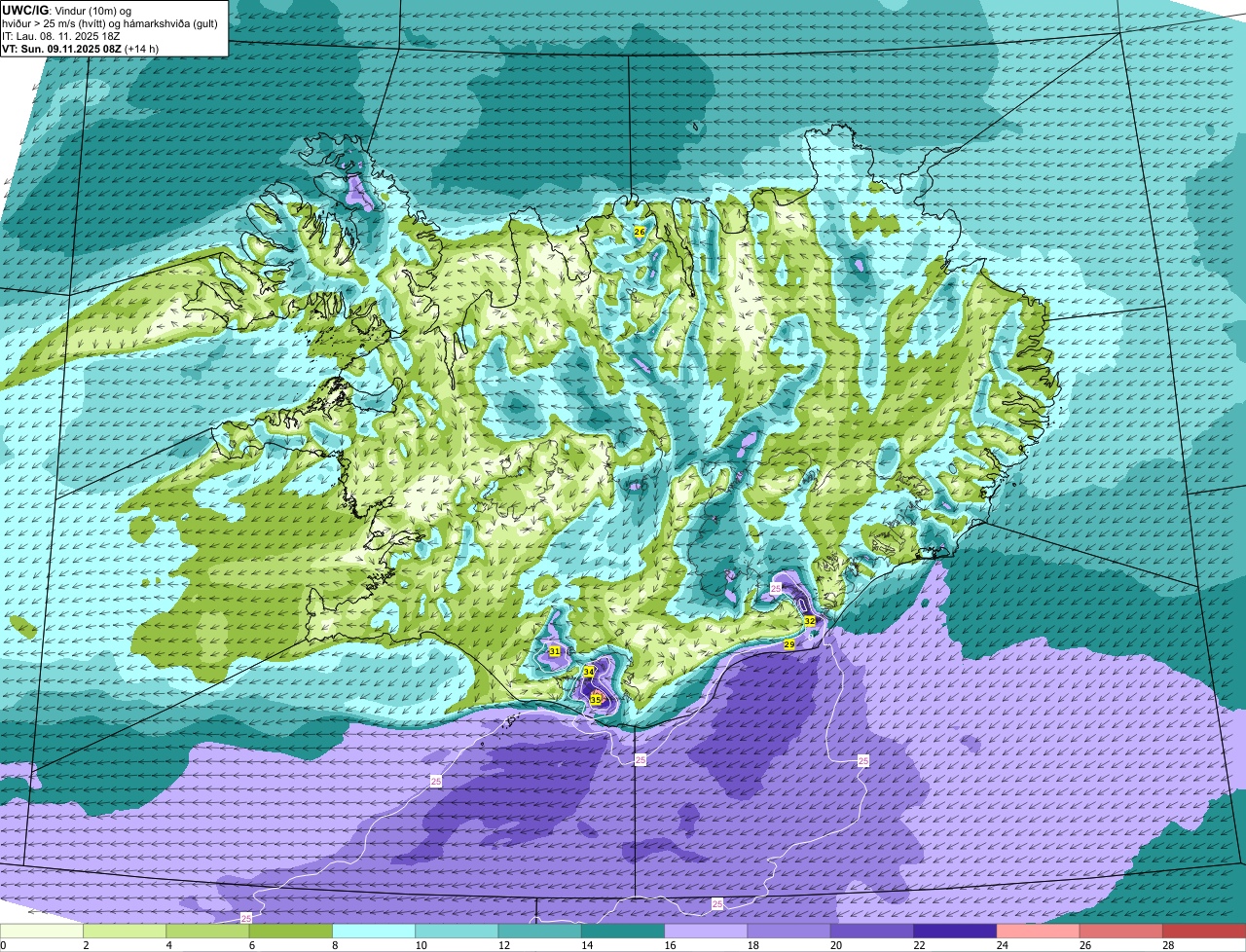Pick the 0–2 m/s pale yellow legend swatch

pyautogui.click(x=42, y=932)
